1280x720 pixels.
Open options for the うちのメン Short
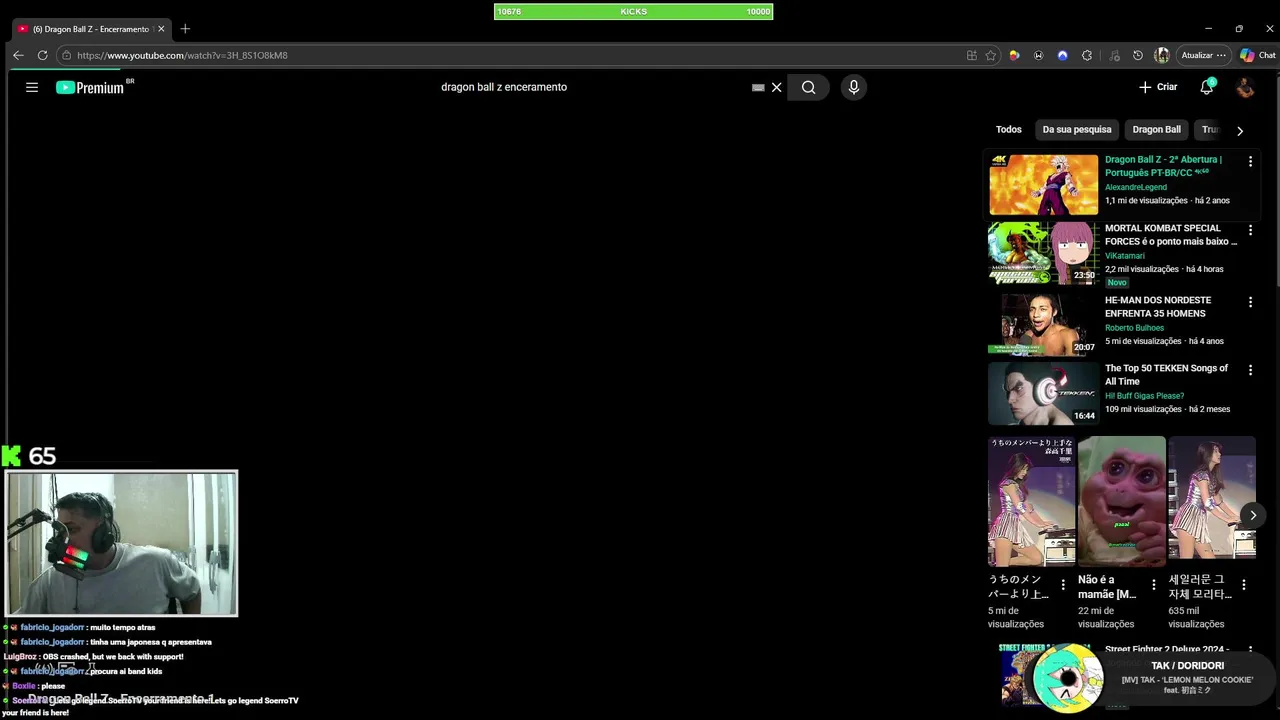(1063, 585)
